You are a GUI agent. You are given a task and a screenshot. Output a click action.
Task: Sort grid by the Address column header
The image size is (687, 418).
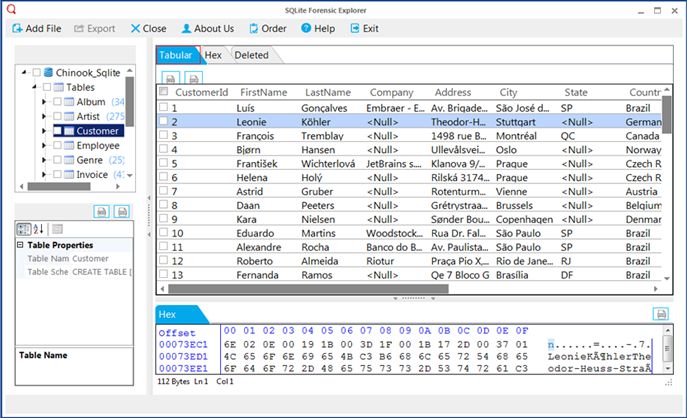point(453,92)
